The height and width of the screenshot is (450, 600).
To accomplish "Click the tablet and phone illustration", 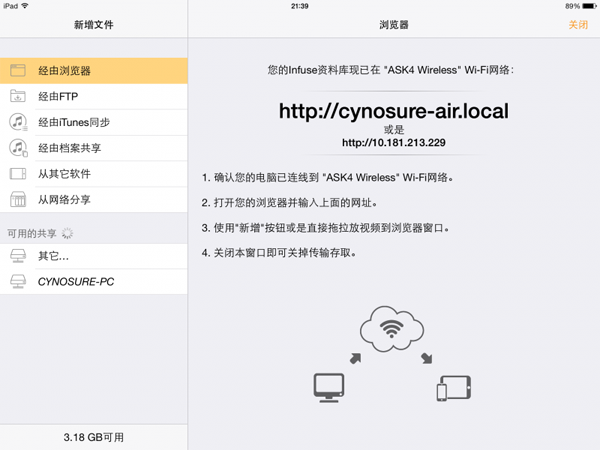I will coord(454,388).
